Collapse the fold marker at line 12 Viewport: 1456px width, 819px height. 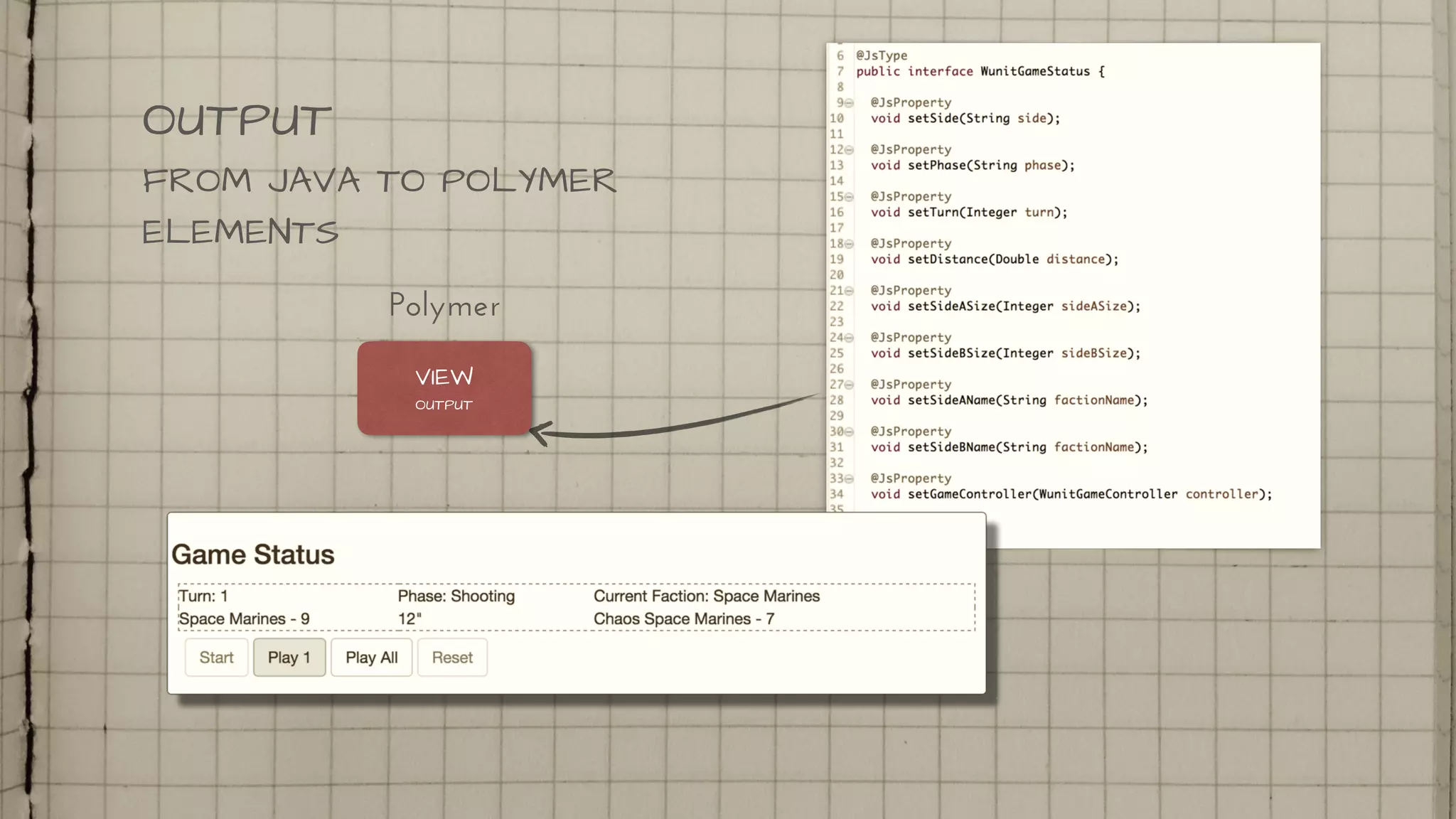[x=849, y=150]
